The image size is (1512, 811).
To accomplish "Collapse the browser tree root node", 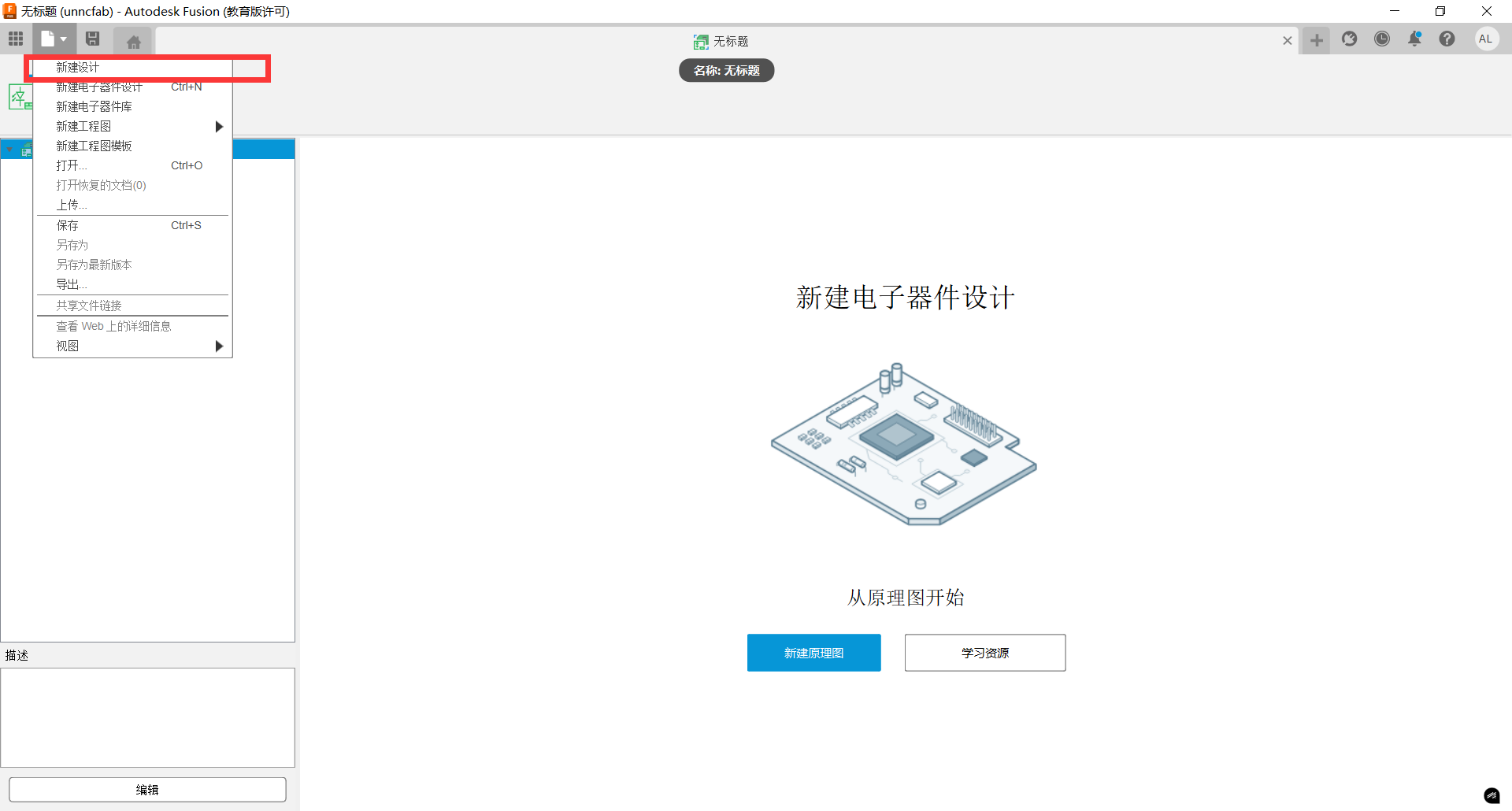I will tap(9, 150).
